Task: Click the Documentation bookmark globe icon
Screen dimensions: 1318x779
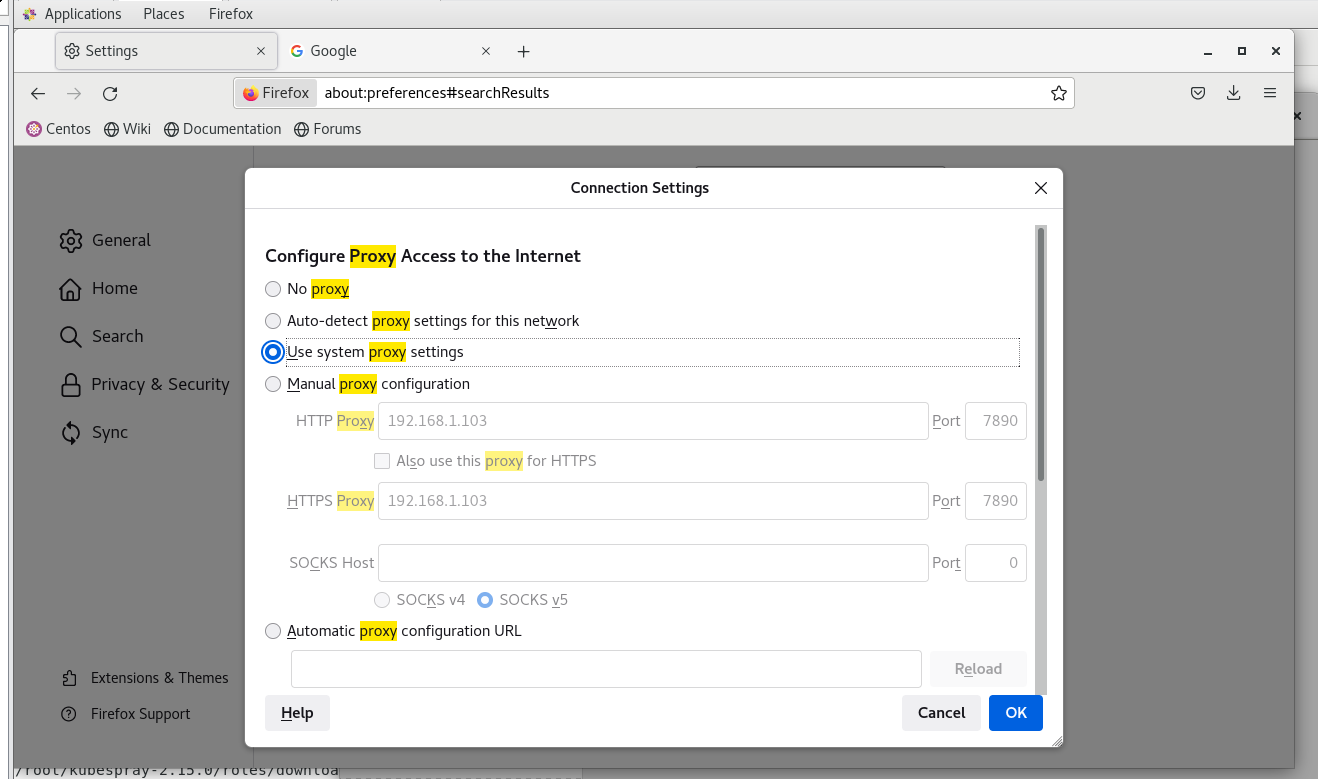Action: pyautogui.click(x=171, y=129)
